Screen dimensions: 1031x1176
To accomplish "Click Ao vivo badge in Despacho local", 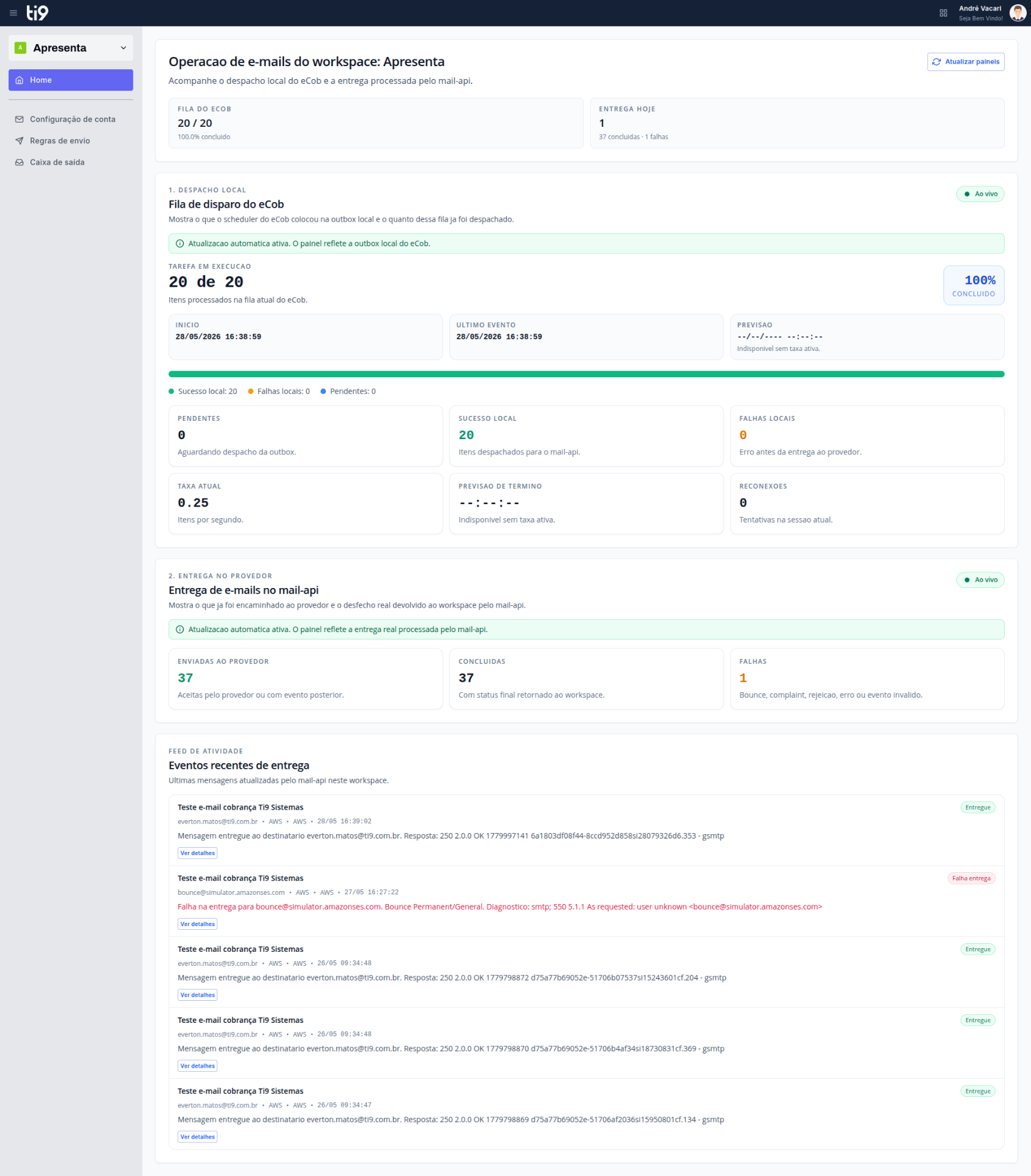I will pos(980,194).
